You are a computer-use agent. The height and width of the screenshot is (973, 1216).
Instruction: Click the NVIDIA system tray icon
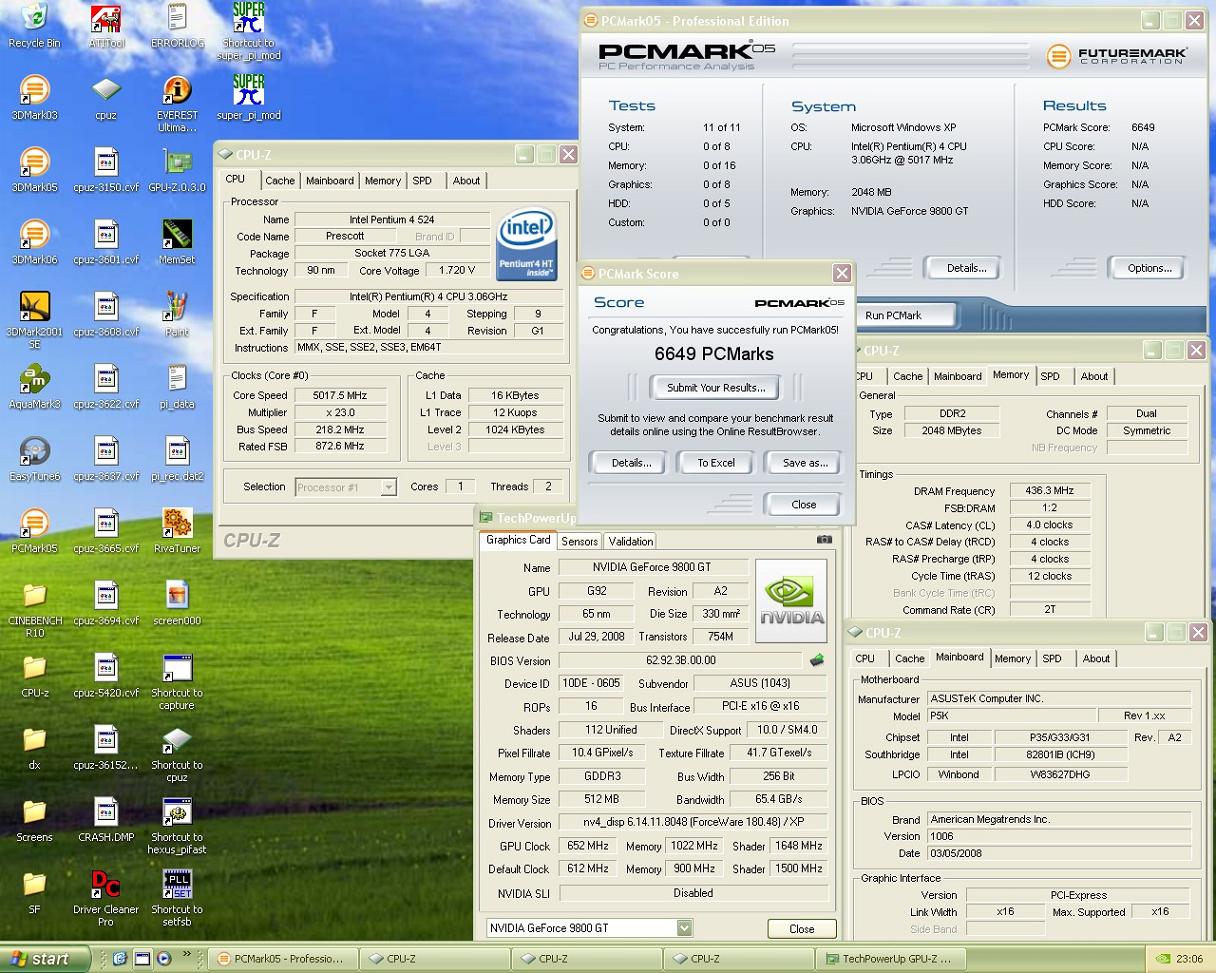click(1161, 959)
